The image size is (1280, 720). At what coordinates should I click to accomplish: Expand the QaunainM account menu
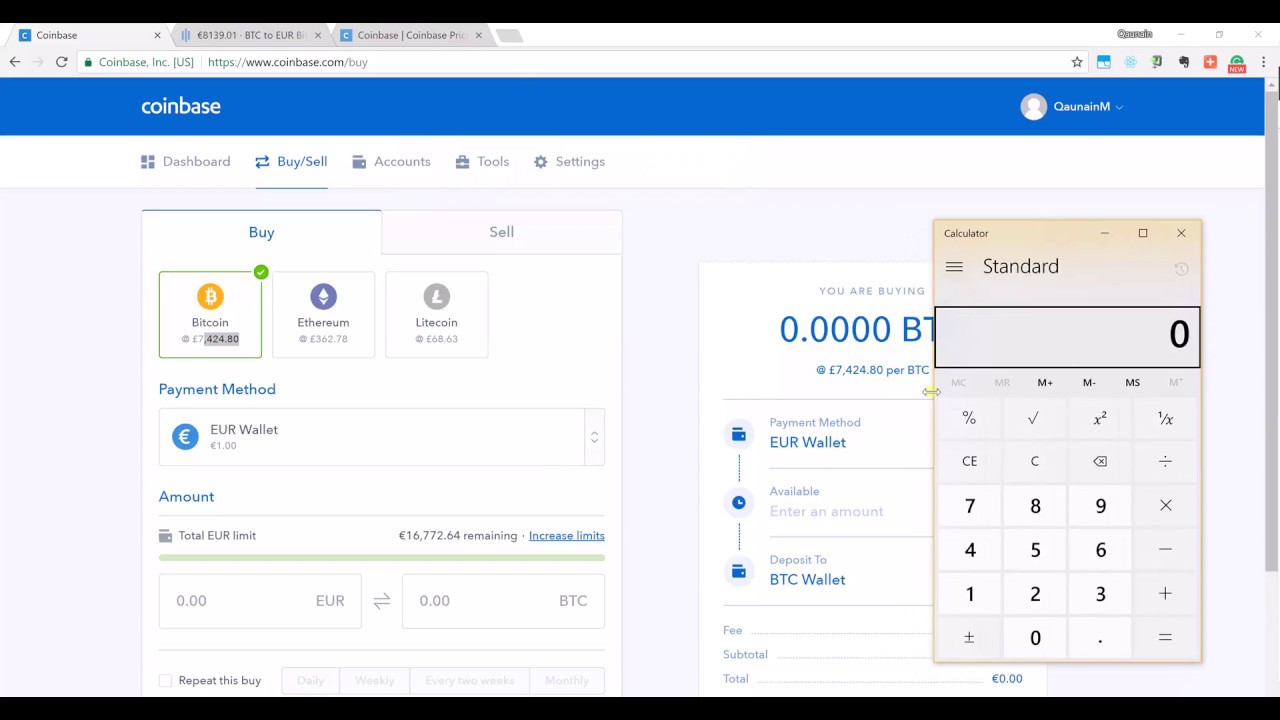[1087, 107]
